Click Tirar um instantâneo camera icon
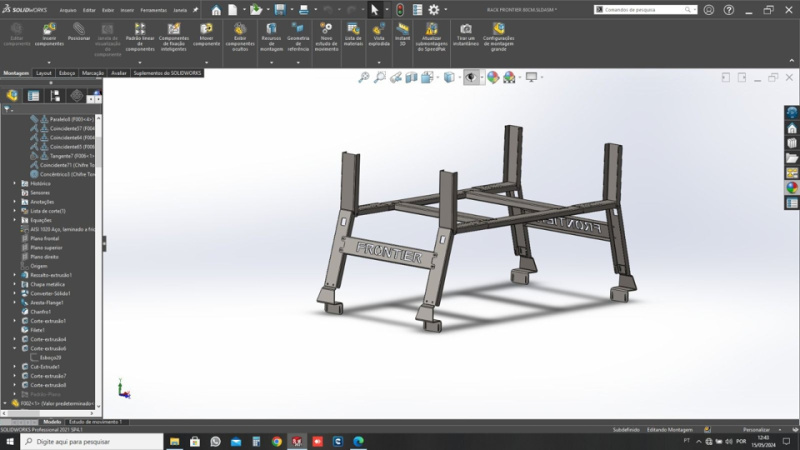Viewport: 800px width, 450px height. click(466, 35)
